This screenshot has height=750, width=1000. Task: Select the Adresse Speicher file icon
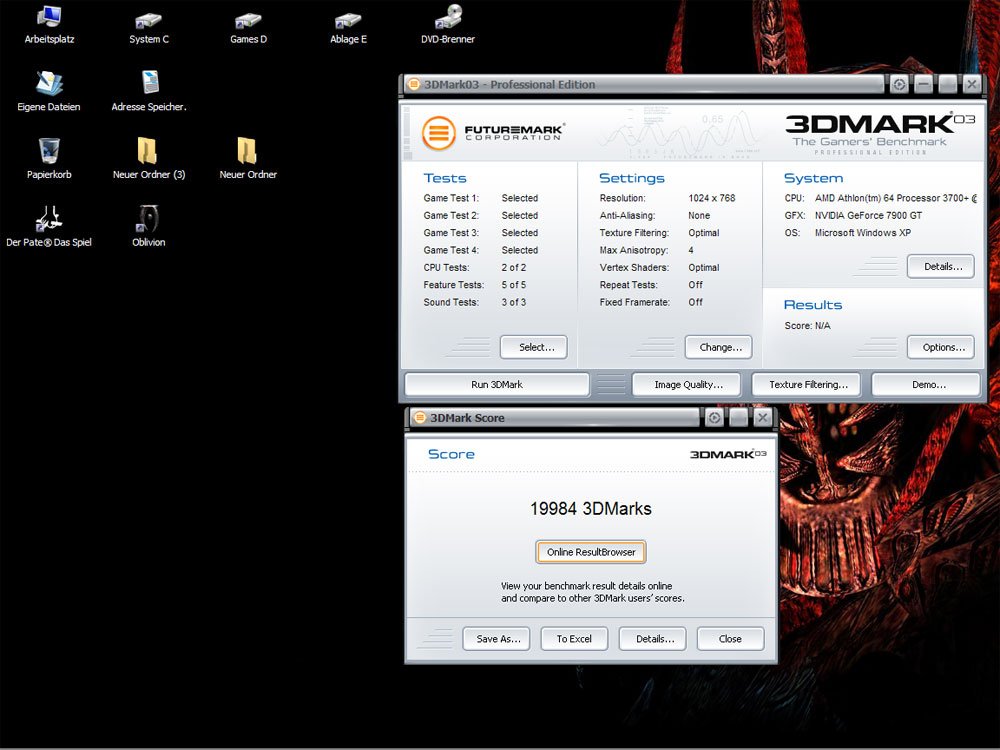149,92
